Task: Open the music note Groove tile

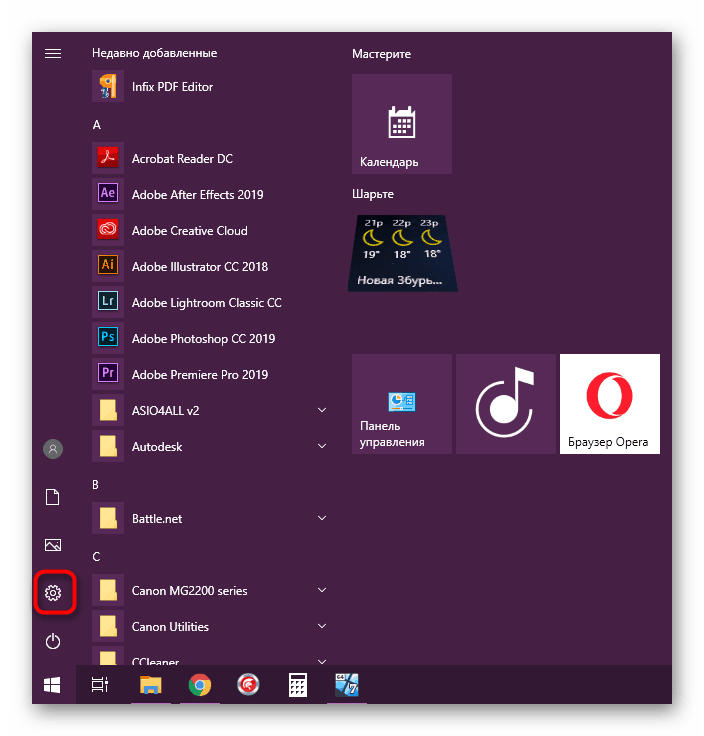Action: pos(506,404)
